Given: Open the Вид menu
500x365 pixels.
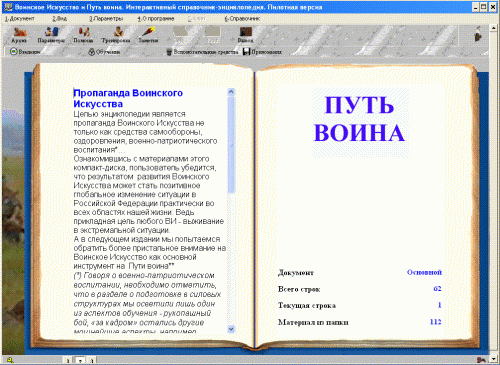Looking at the screenshot, I should 60,19.
